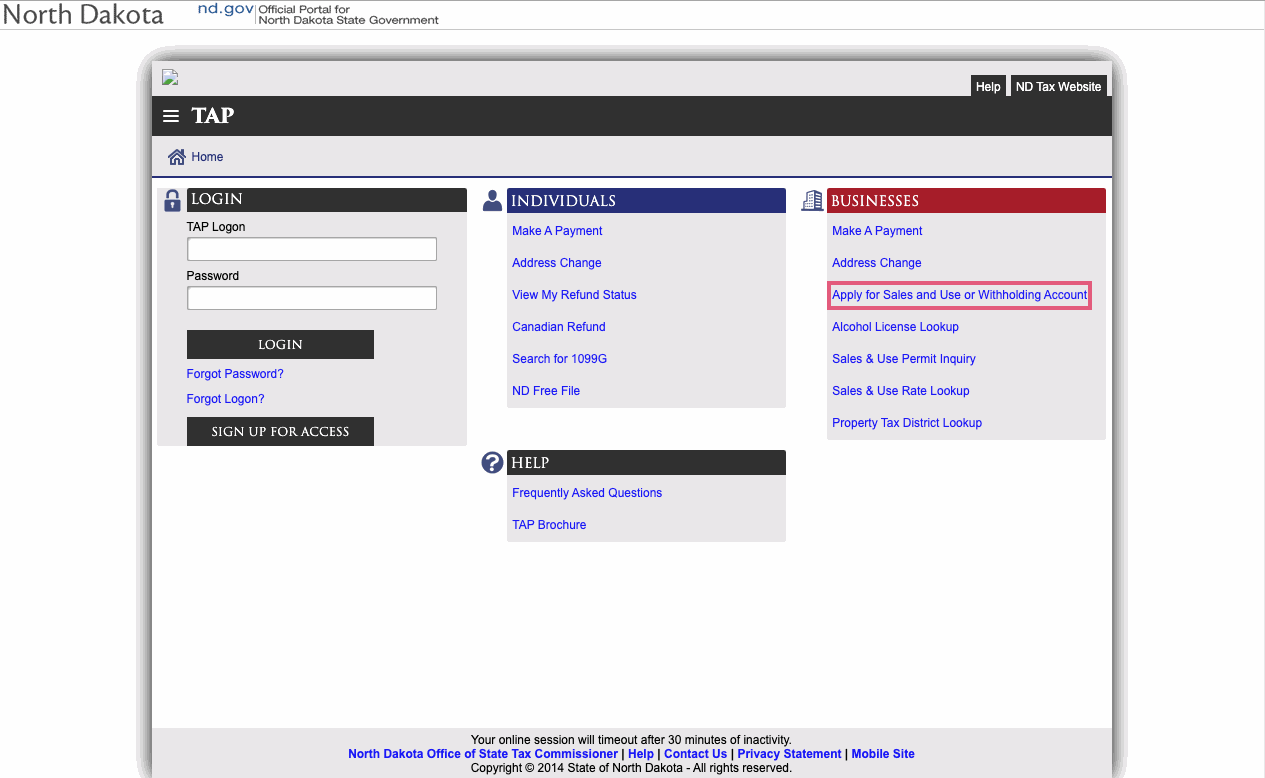Open Canadian Refund link

pyautogui.click(x=559, y=327)
